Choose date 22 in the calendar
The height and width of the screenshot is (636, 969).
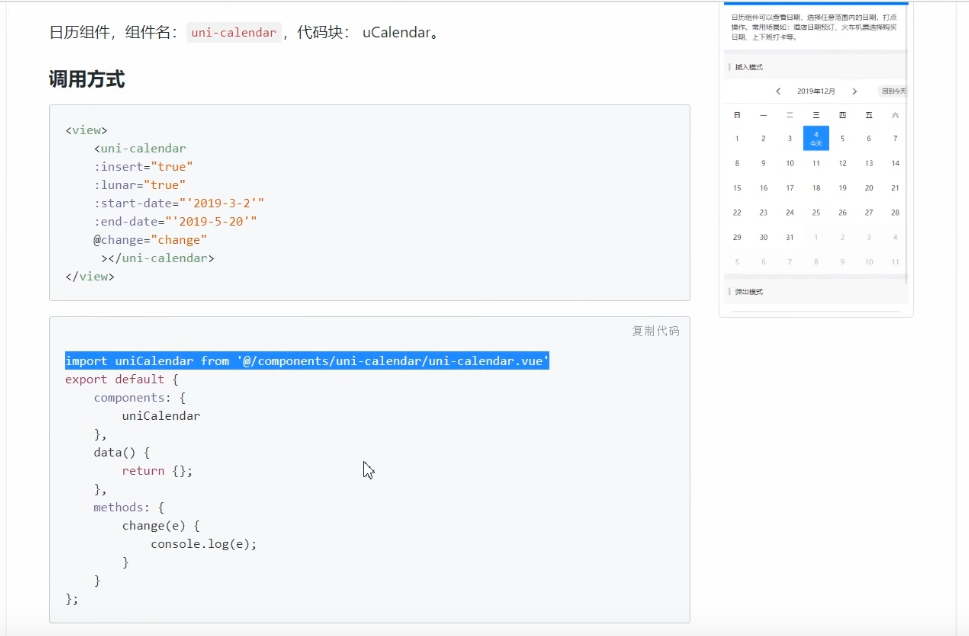[x=737, y=213]
